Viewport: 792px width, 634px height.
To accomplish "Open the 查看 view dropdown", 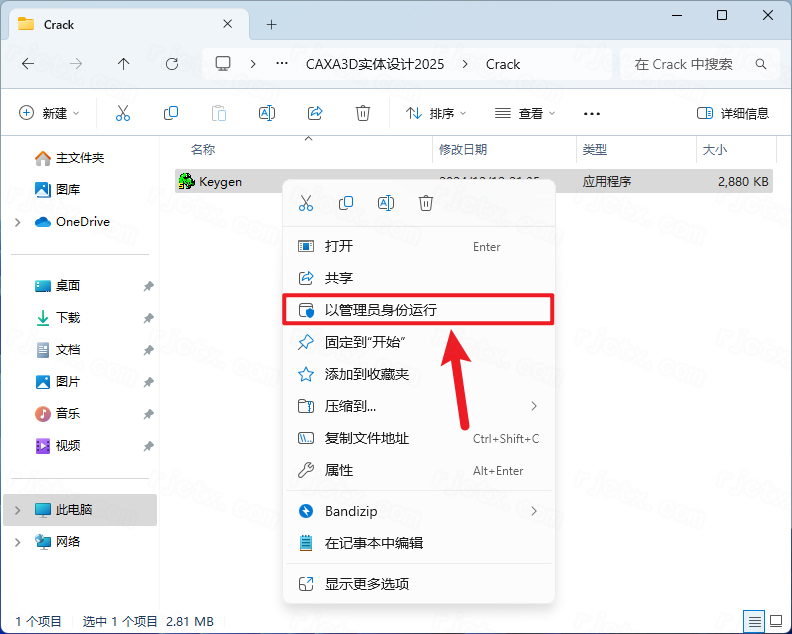I will point(525,113).
